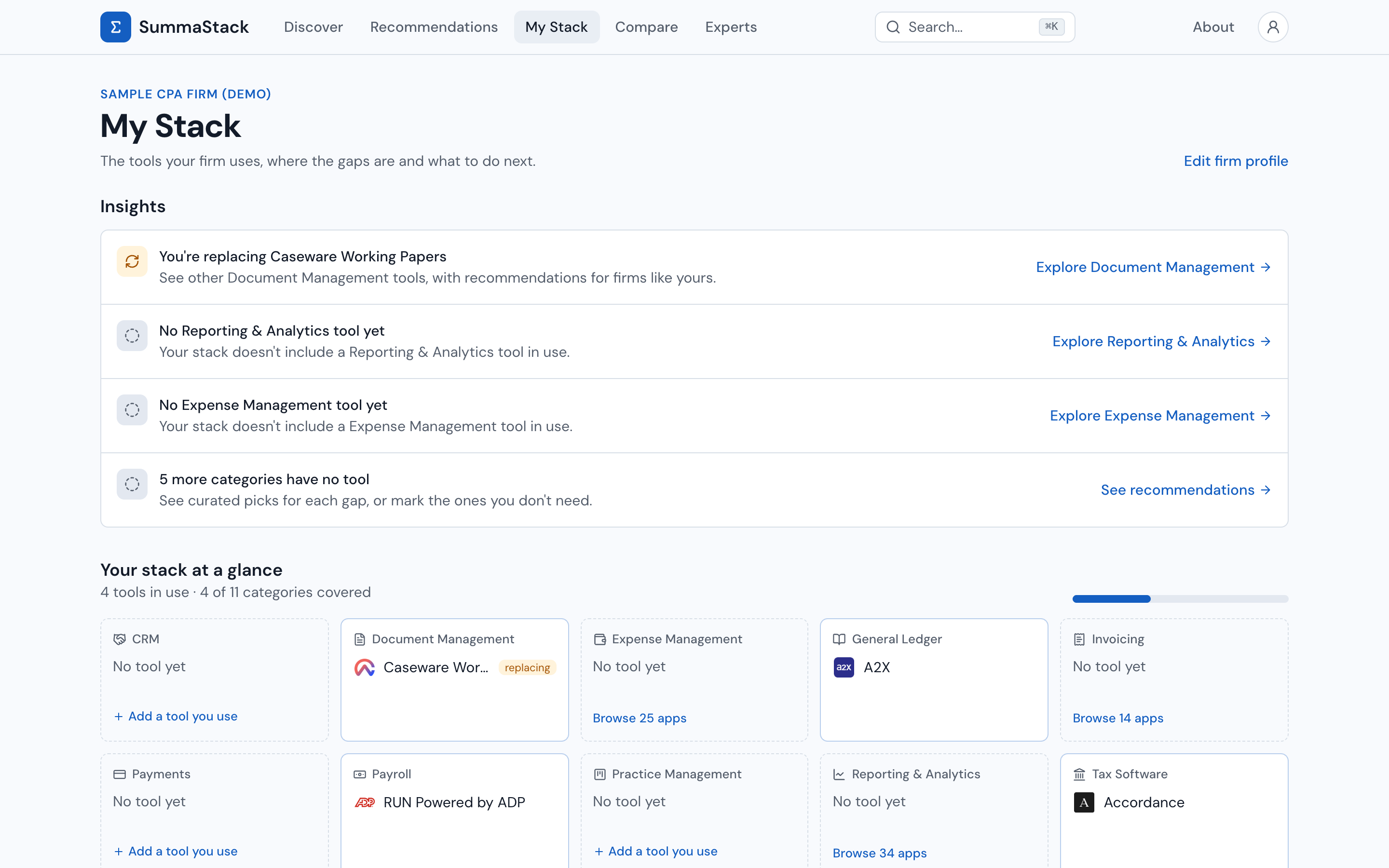The width and height of the screenshot is (1389, 868).
Task: Click Browse 25 apps in Expense Management
Action: [x=640, y=718]
